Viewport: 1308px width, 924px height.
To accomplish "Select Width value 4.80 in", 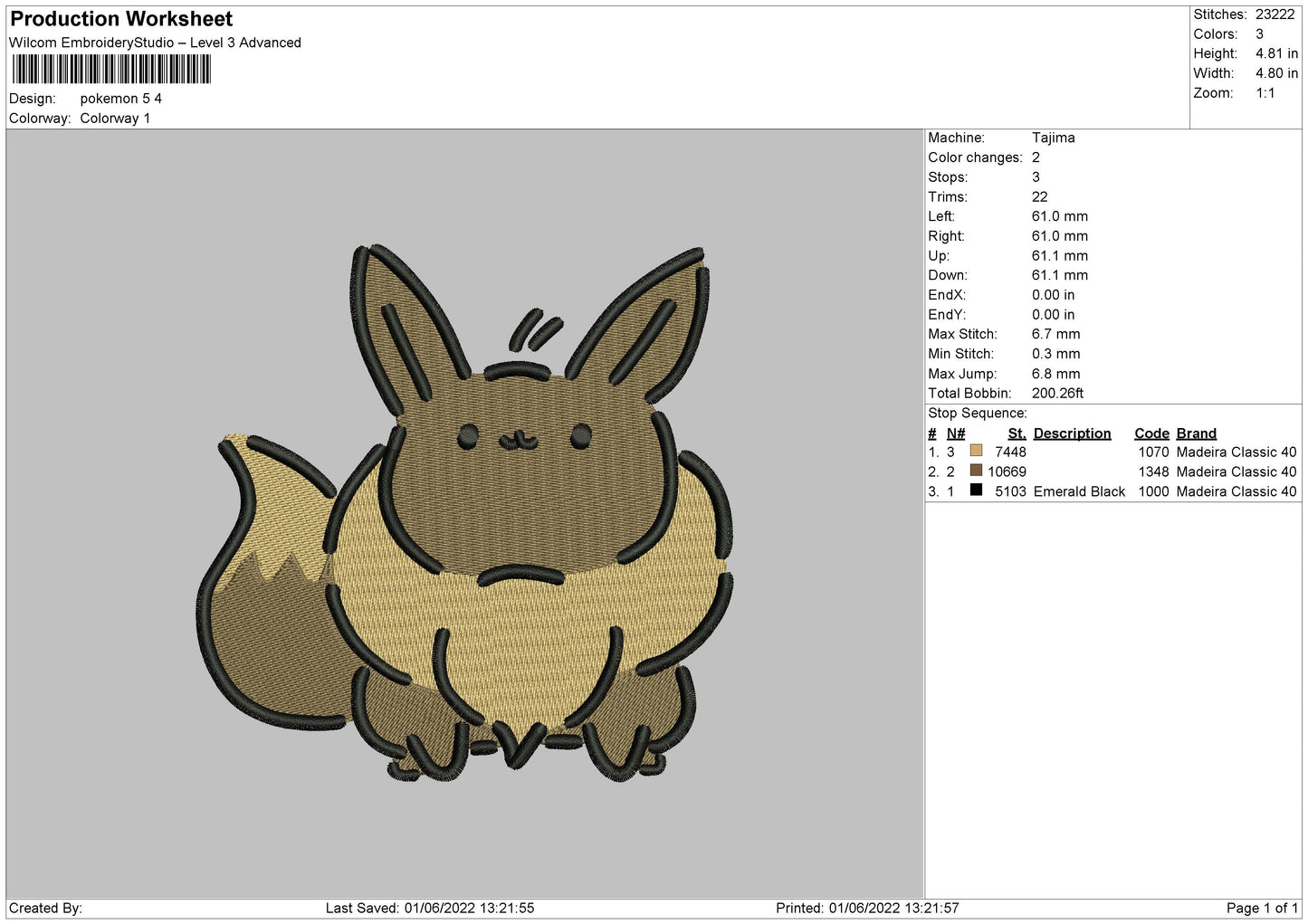I will click(1276, 73).
